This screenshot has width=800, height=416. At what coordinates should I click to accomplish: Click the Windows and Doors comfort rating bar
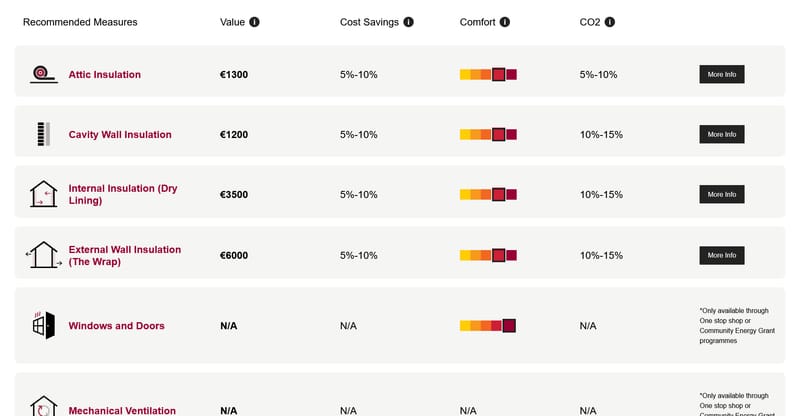(488, 326)
